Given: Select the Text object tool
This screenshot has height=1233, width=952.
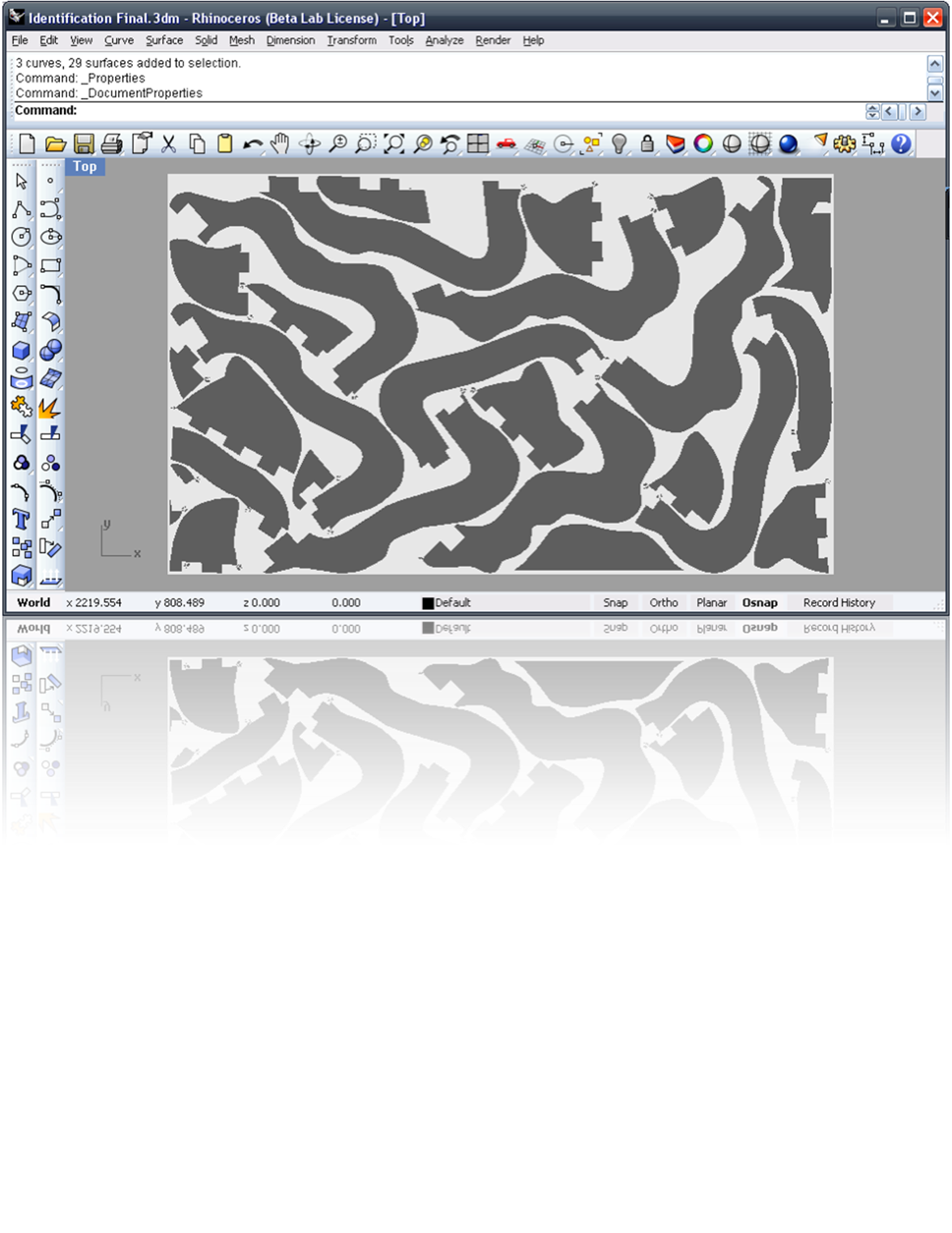Looking at the screenshot, I should pyautogui.click(x=21, y=519).
